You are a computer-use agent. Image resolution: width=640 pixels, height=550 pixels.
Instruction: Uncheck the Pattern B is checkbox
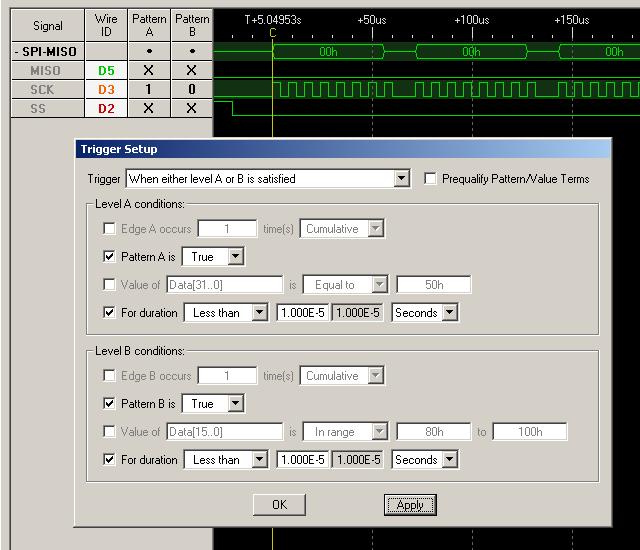109,404
